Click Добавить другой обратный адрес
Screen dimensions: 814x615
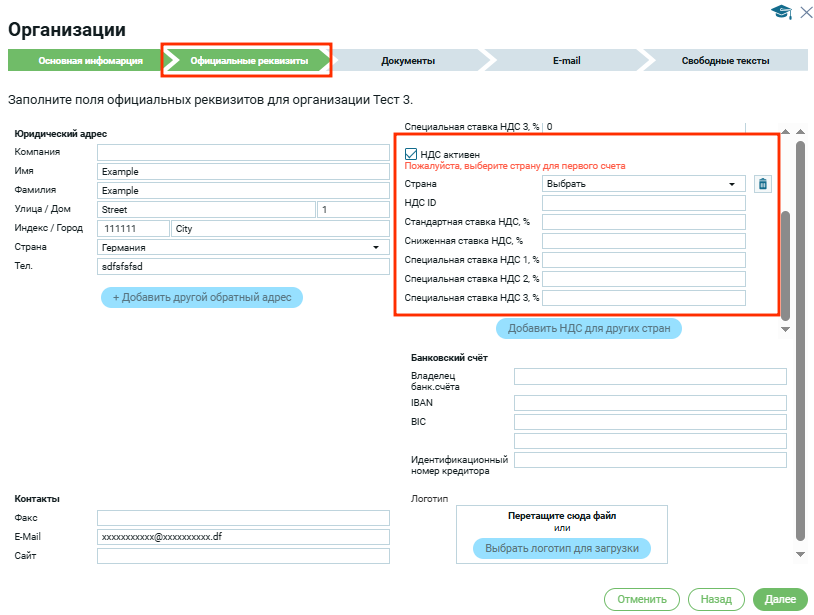click(201, 297)
